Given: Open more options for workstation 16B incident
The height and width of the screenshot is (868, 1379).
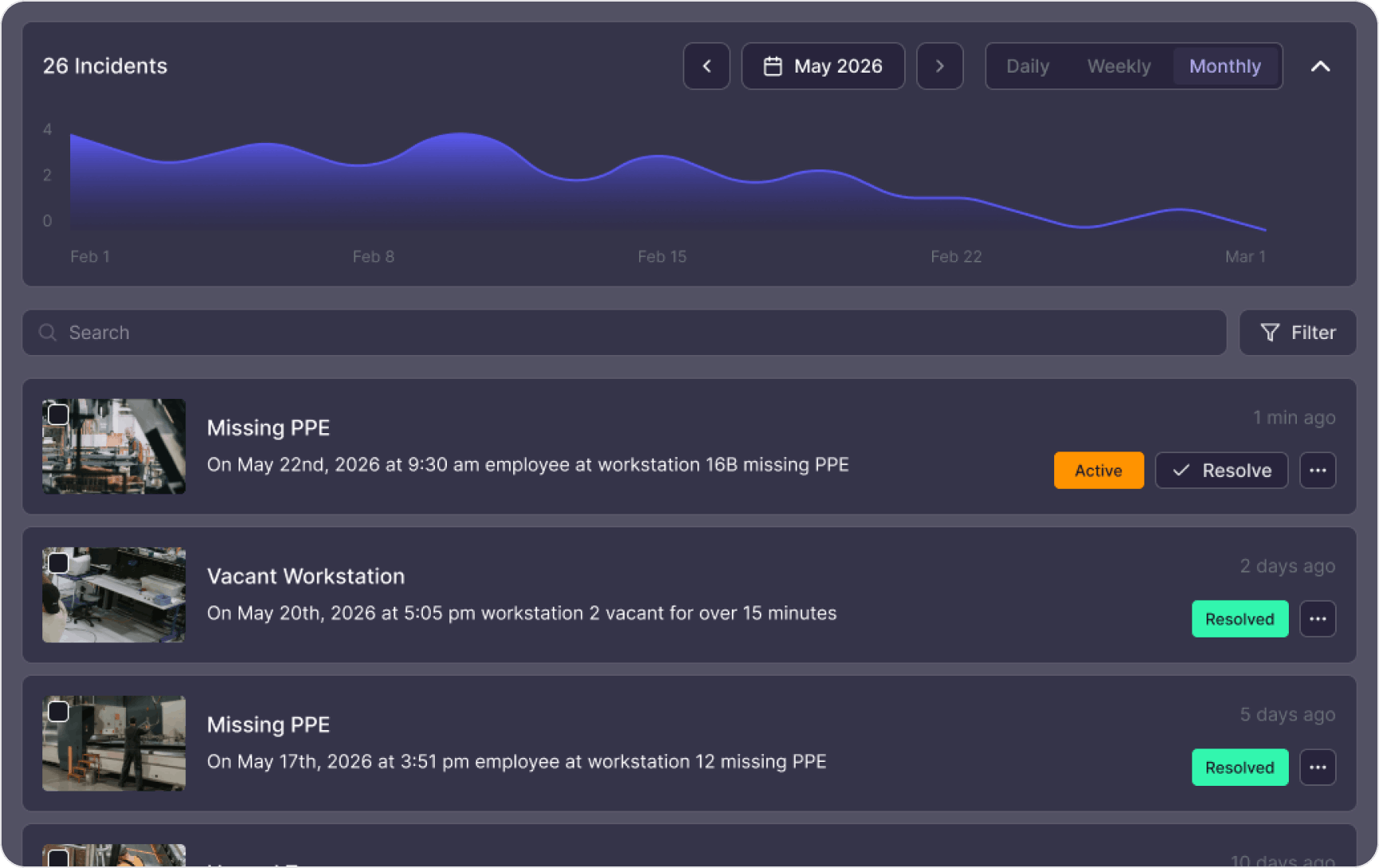Looking at the screenshot, I should point(1318,471).
